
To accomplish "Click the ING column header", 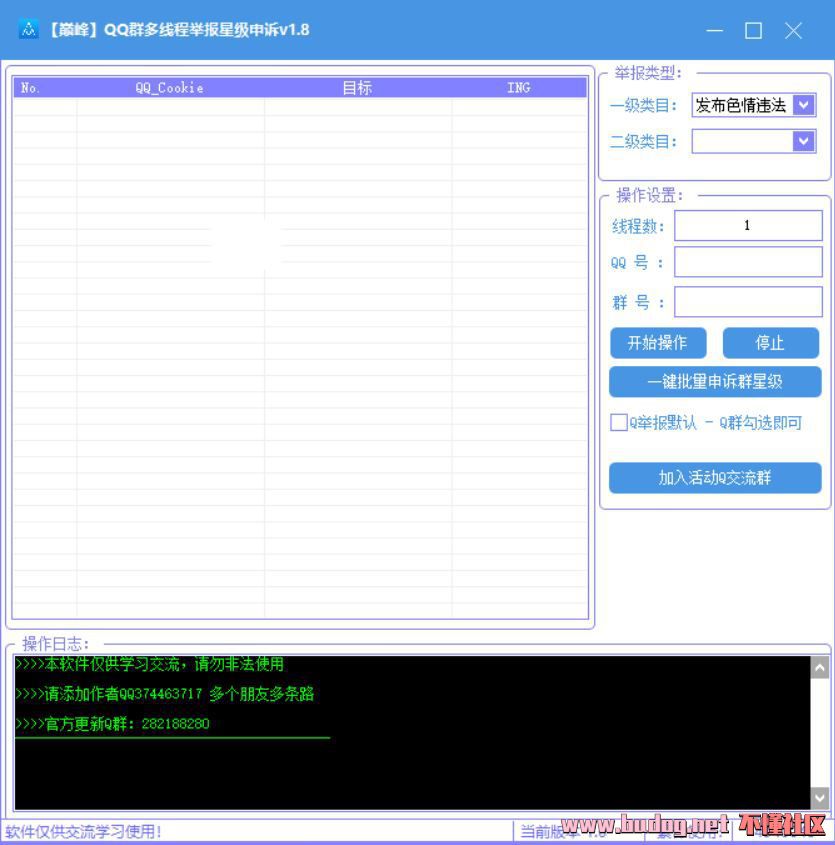I will pos(519,88).
